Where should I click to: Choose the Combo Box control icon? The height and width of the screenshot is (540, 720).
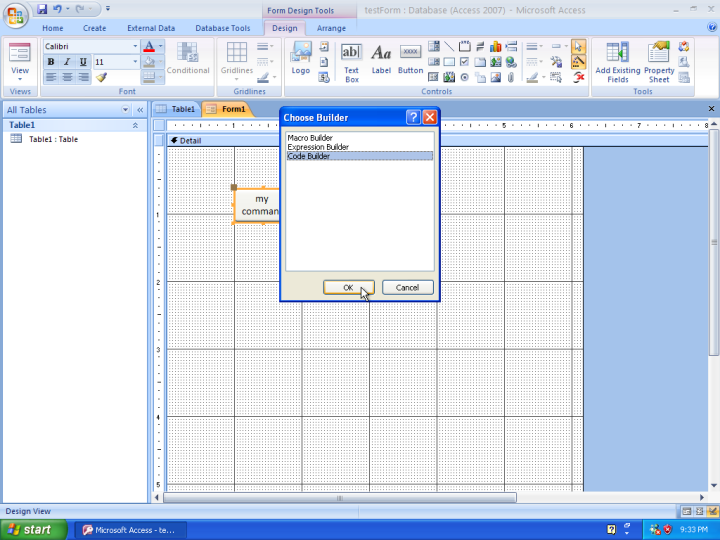[434, 46]
